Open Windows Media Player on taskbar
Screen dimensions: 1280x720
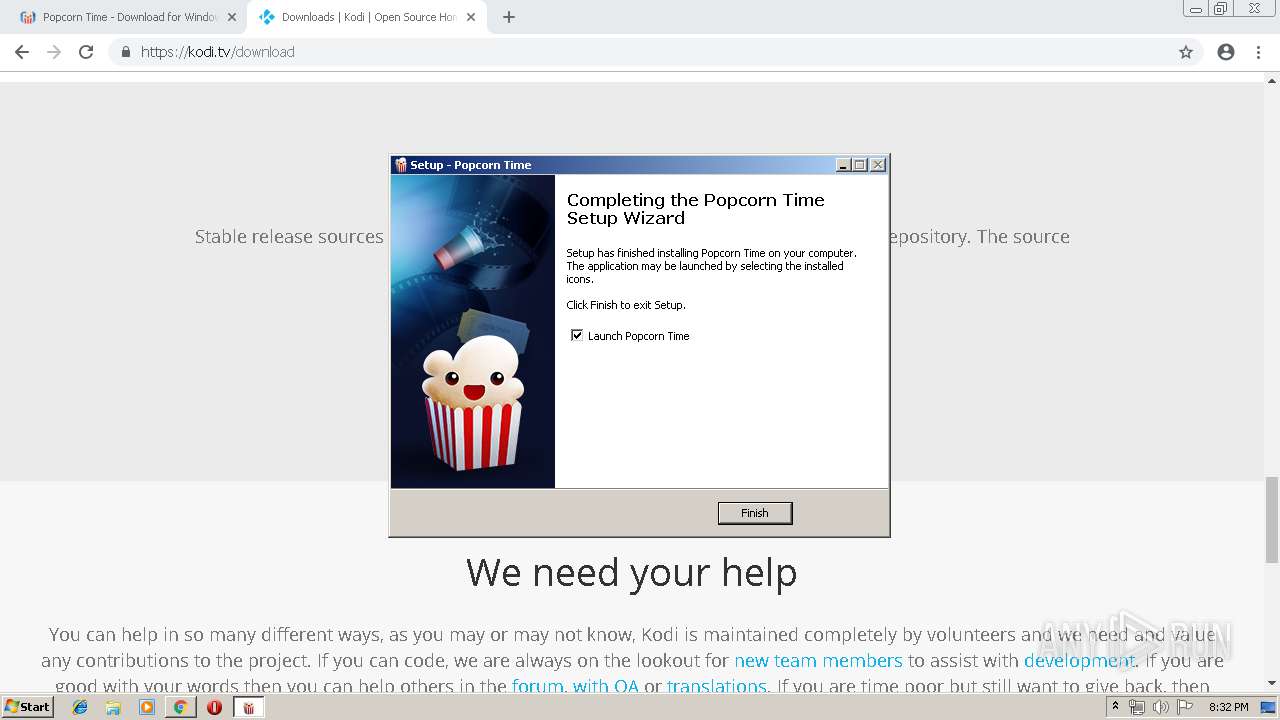(147, 707)
